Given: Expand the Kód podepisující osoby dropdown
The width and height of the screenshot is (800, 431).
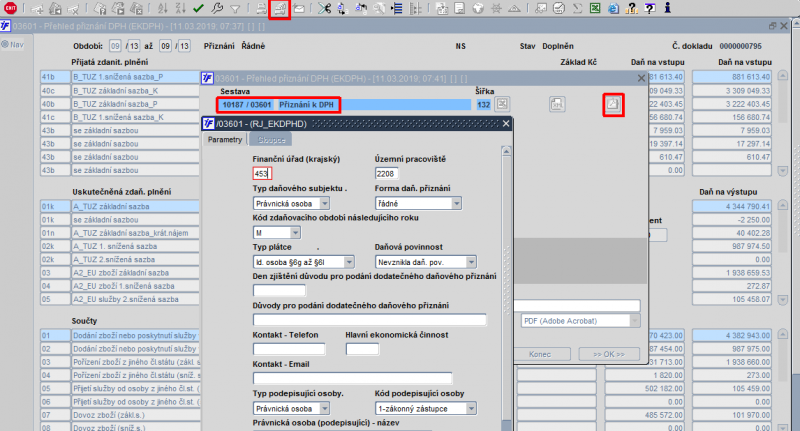Looking at the screenshot, I should [471, 409].
